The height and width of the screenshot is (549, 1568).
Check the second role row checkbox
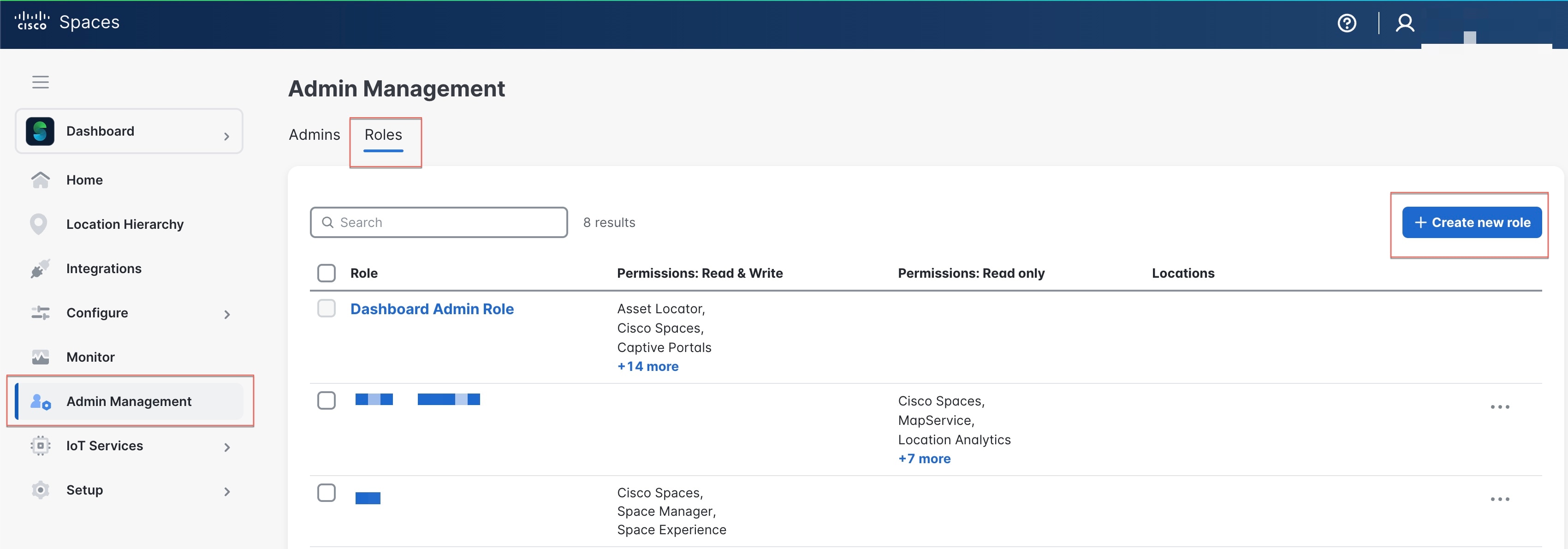point(326,400)
